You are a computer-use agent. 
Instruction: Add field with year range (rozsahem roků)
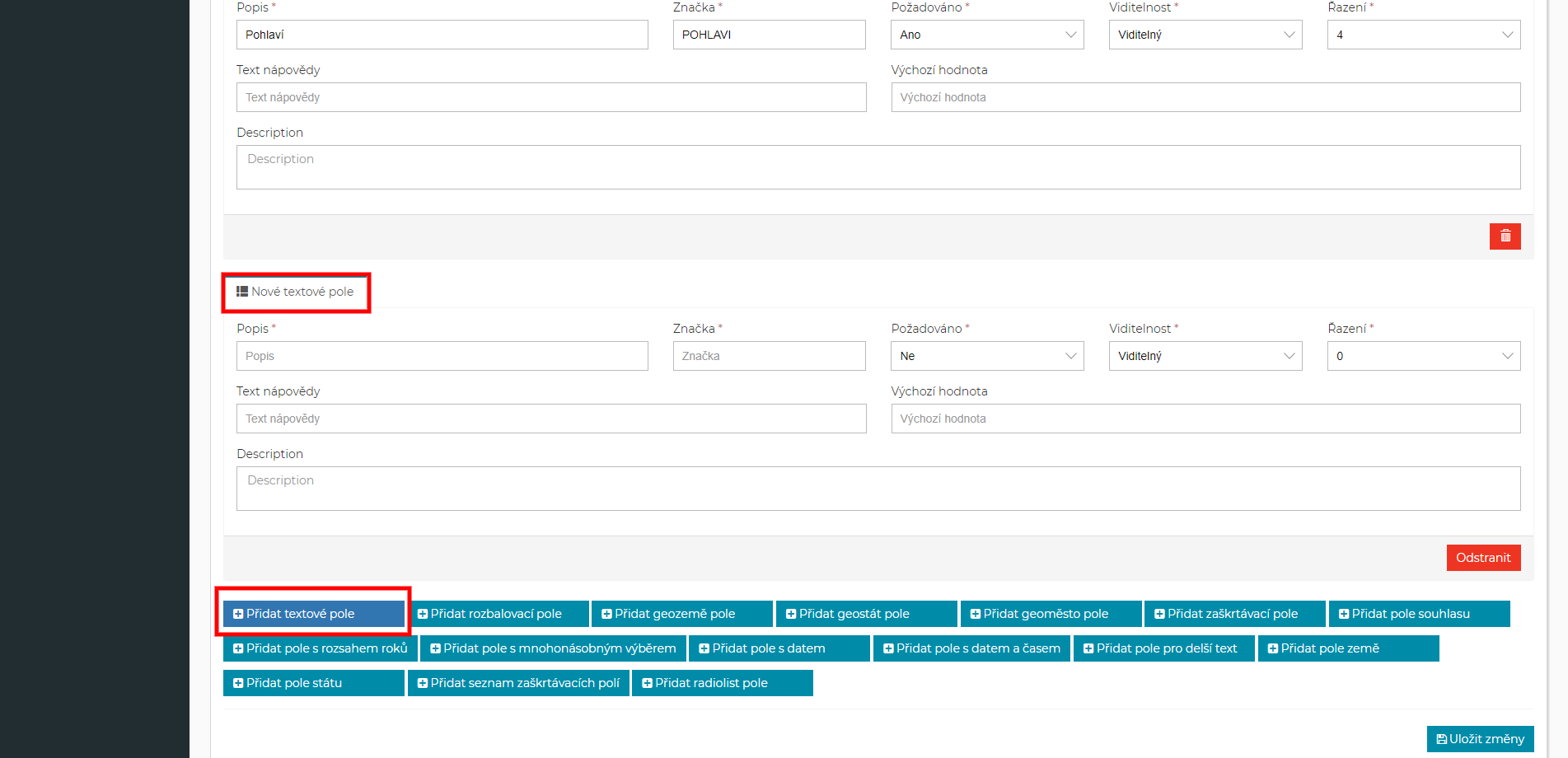tap(321, 648)
